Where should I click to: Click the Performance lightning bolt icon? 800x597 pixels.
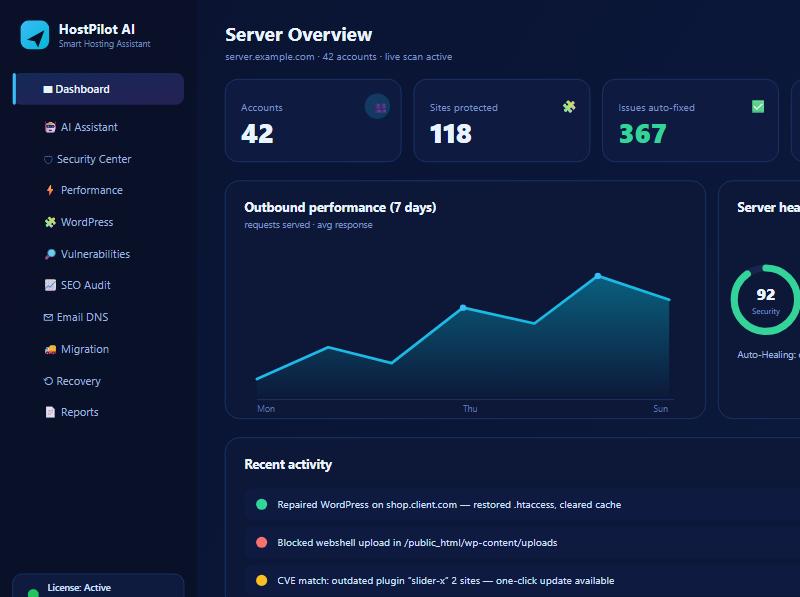pos(50,190)
